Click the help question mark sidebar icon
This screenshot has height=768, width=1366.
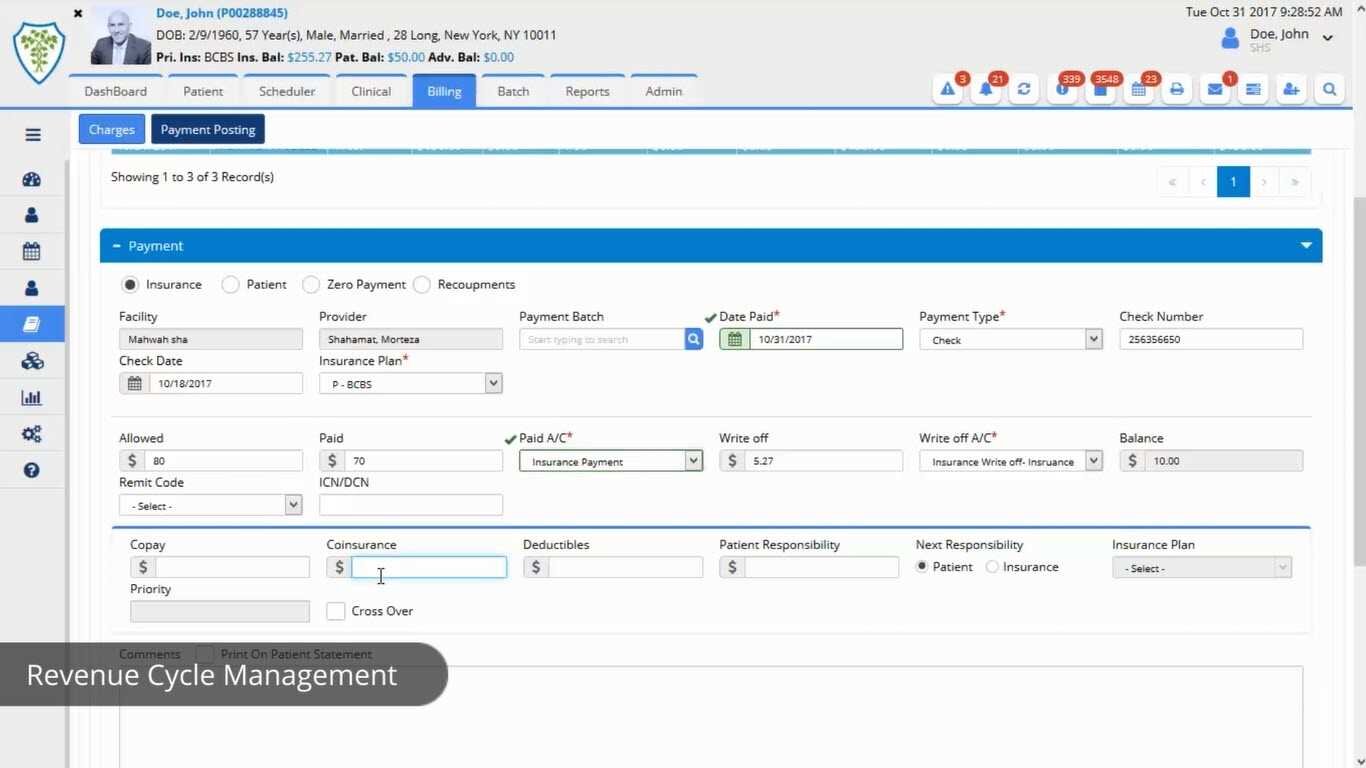pyautogui.click(x=32, y=470)
